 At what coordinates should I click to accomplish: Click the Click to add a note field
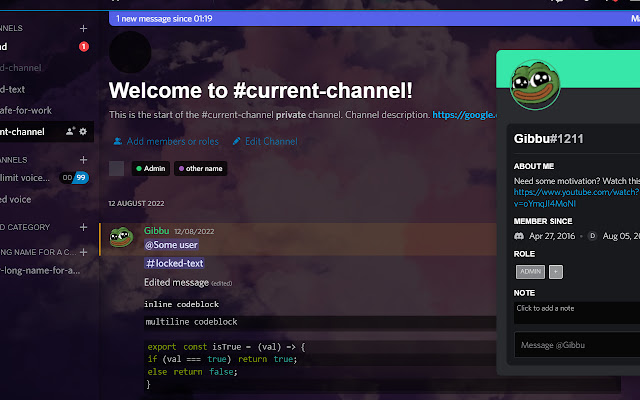(x=577, y=313)
